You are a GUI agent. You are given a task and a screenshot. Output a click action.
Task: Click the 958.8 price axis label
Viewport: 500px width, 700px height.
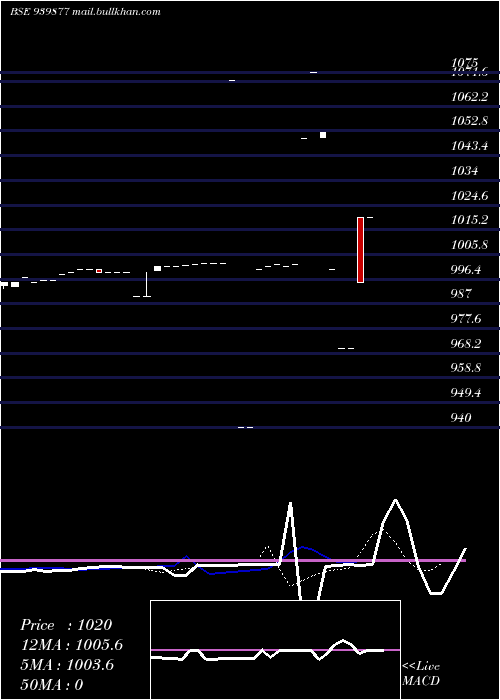point(467,368)
